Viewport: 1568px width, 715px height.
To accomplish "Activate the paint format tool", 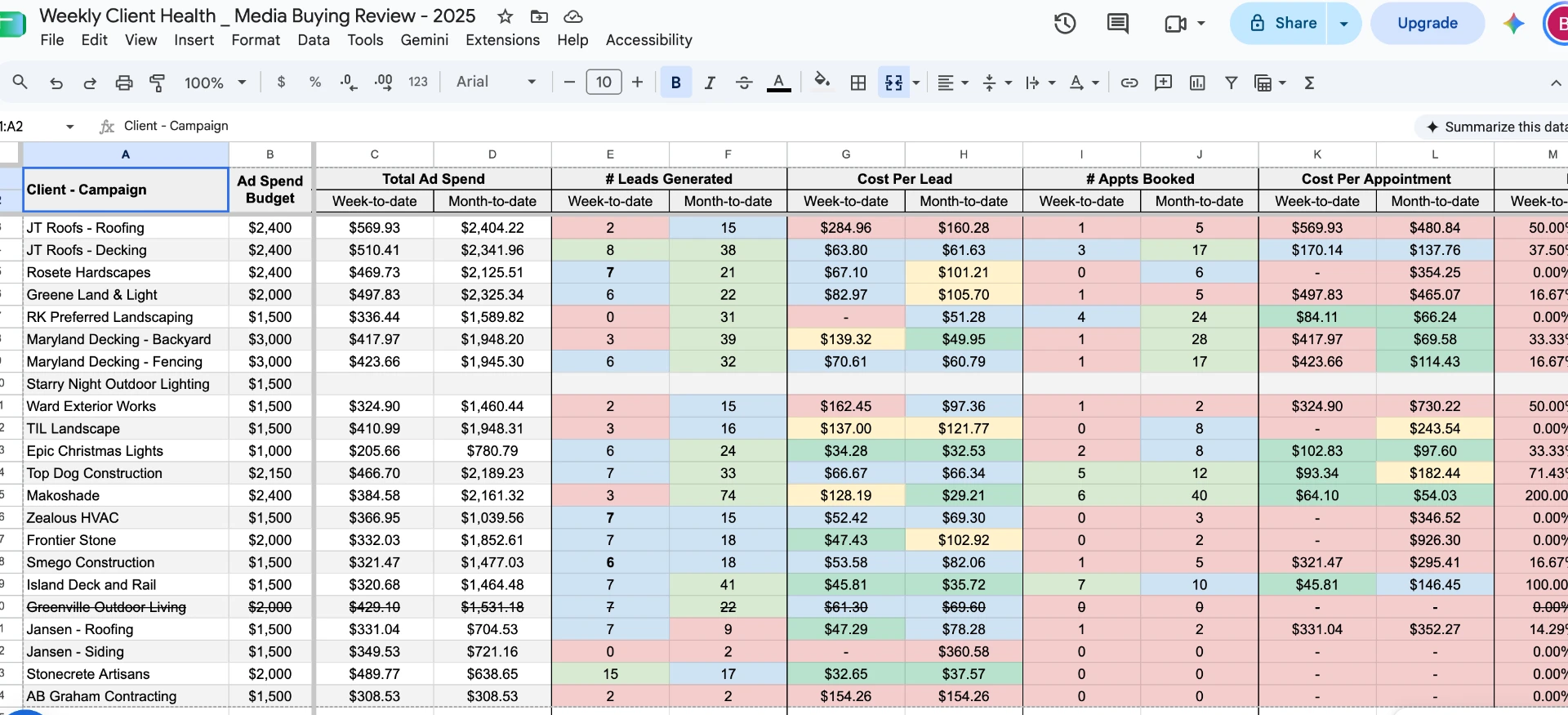I will coord(157,83).
